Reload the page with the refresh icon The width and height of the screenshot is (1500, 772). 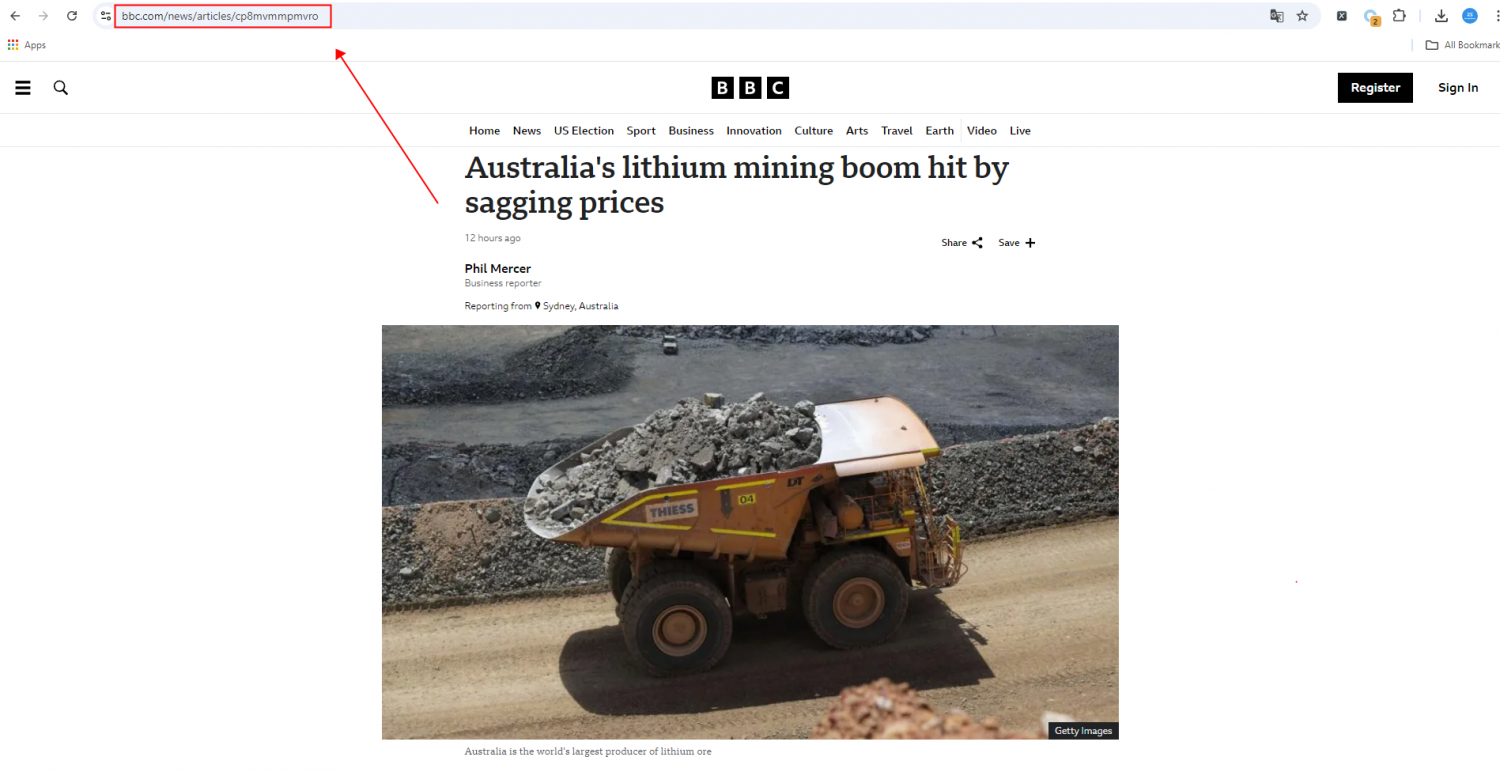pos(72,16)
